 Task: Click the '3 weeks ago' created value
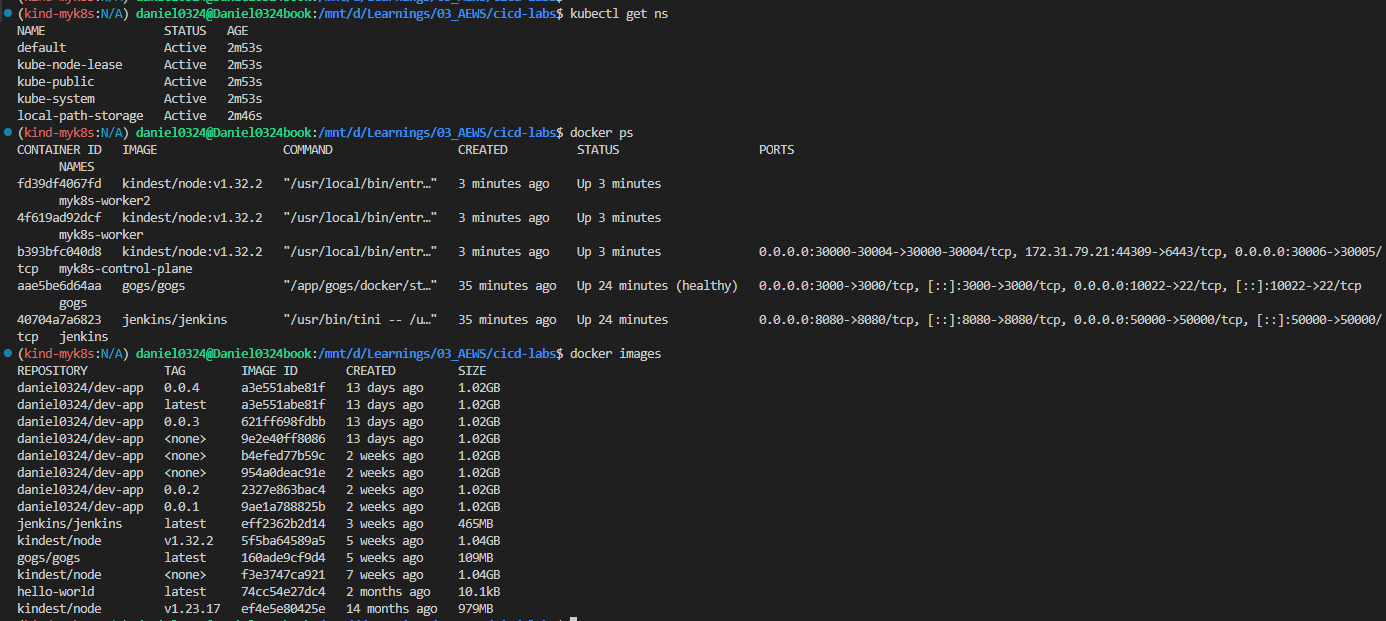click(x=384, y=524)
